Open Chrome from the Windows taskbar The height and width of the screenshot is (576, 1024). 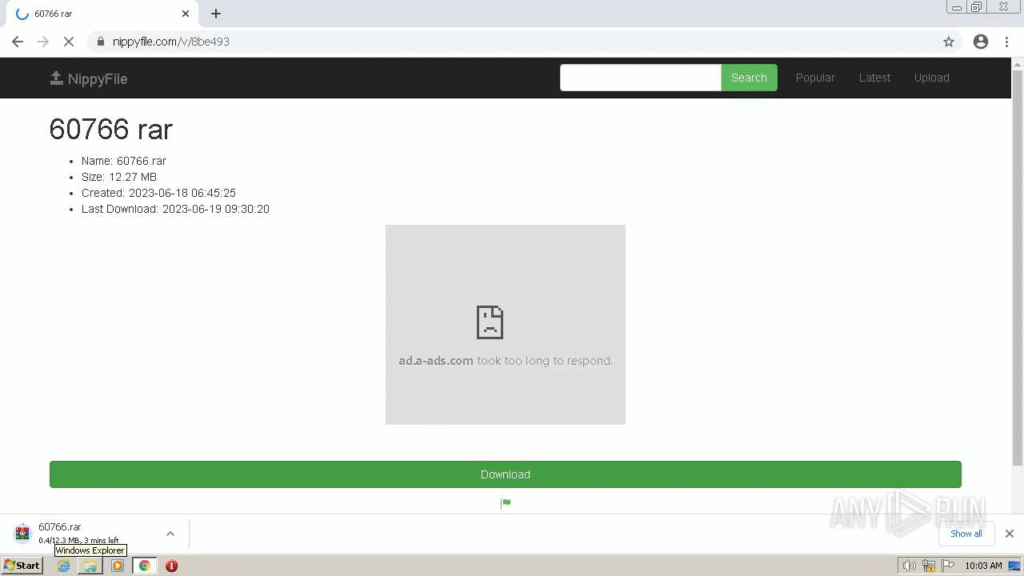click(145, 565)
